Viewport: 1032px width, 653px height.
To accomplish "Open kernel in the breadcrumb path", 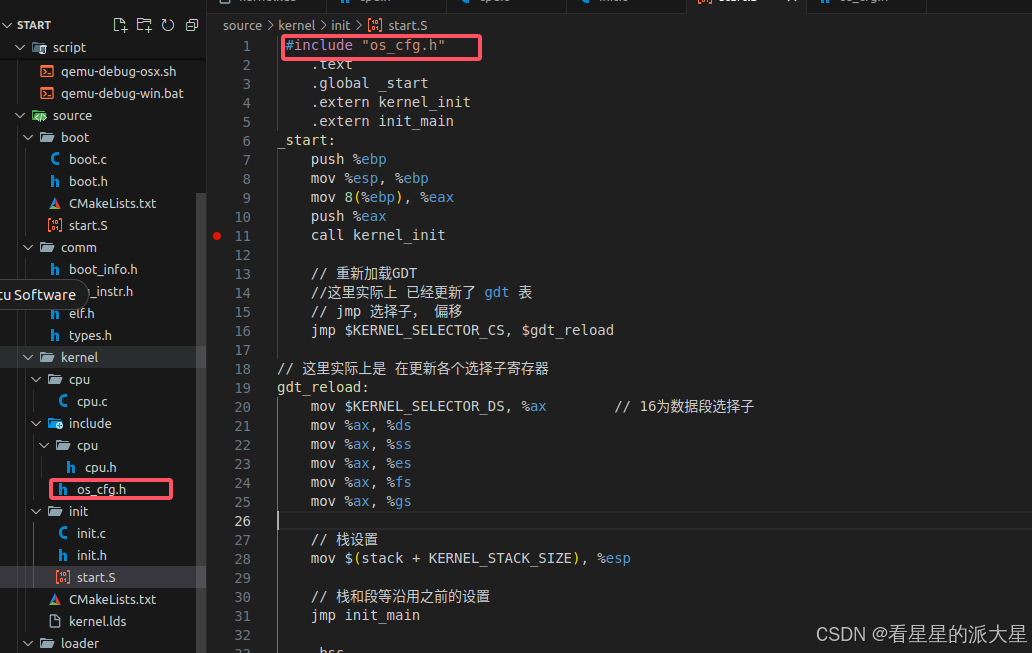I will 297,25.
